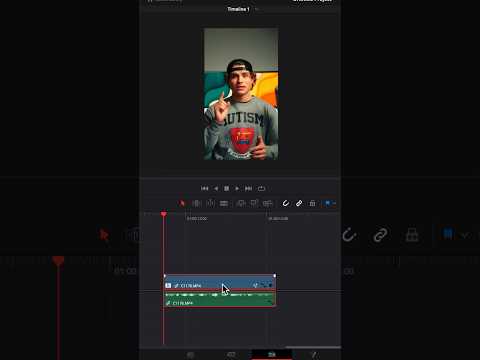Toggle Loop playback button
Screen dimensions: 480x360
[x=261, y=189]
